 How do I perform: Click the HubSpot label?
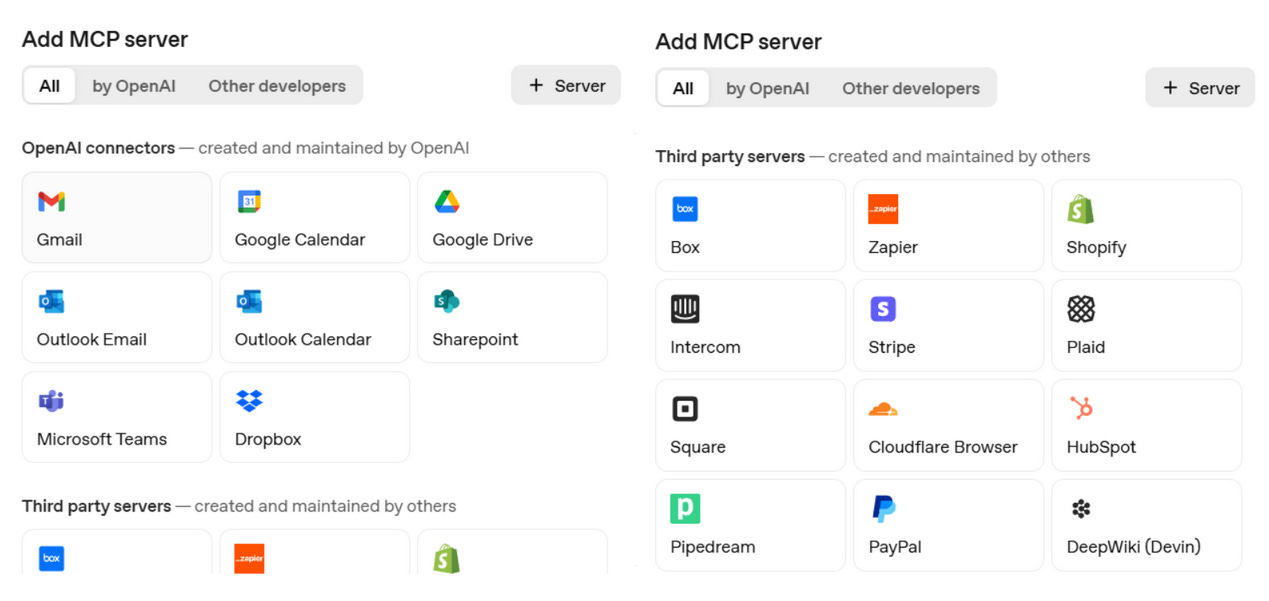(x=1101, y=447)
